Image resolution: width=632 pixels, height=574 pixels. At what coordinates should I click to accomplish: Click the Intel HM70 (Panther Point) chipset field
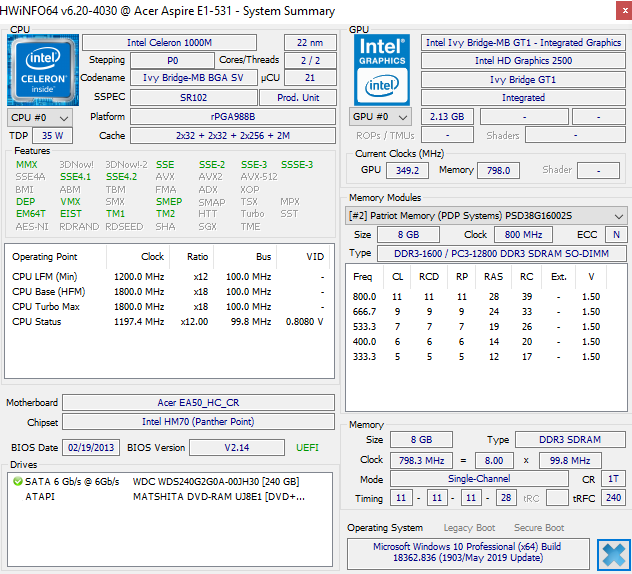(198, 422)
